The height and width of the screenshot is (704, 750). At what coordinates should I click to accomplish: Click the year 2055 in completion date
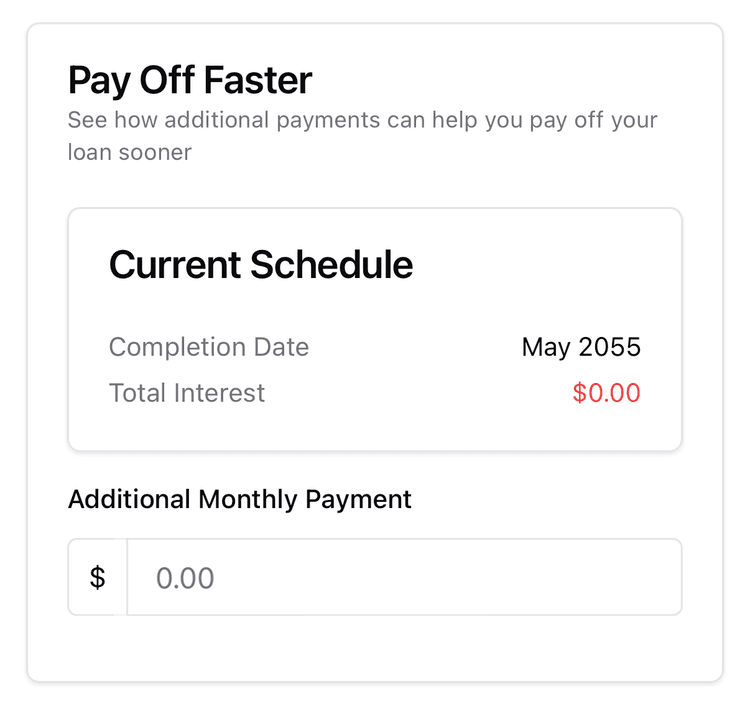point(609,347)
